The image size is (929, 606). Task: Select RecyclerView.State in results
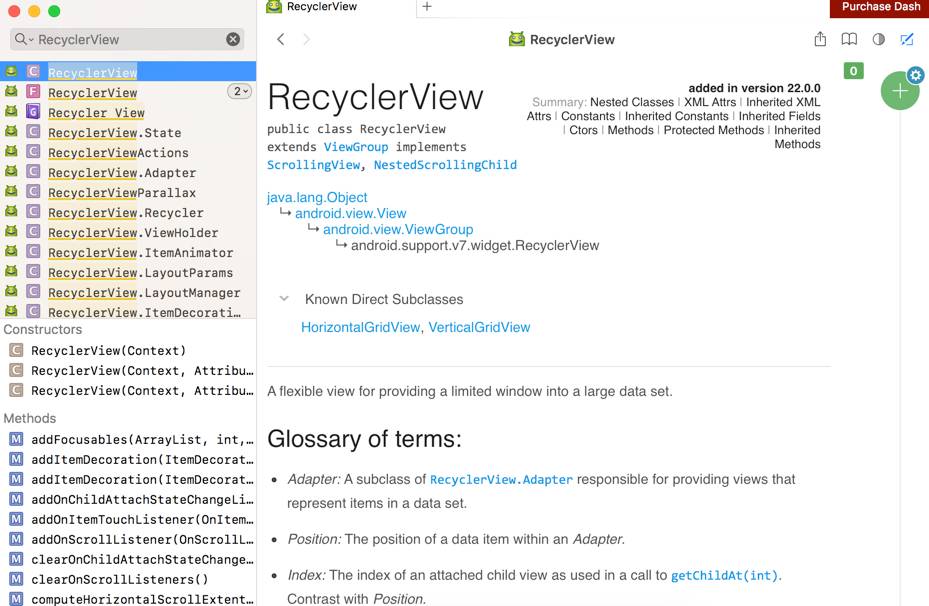(x=128, y=132)
